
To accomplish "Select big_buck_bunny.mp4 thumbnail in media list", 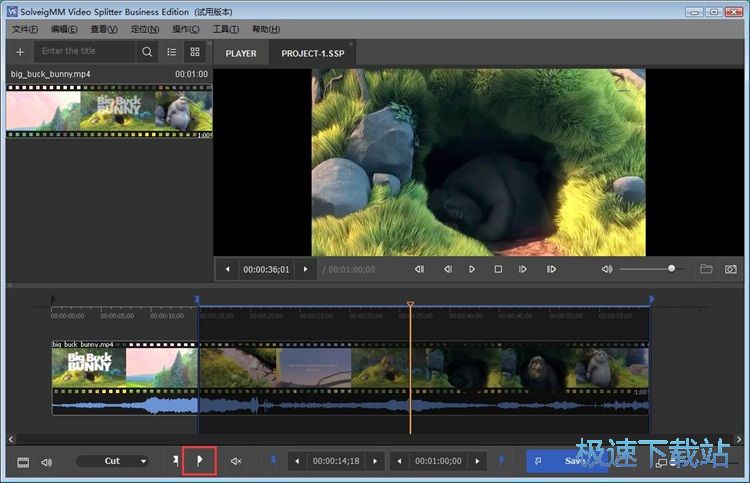I will [x=110, y=112].
